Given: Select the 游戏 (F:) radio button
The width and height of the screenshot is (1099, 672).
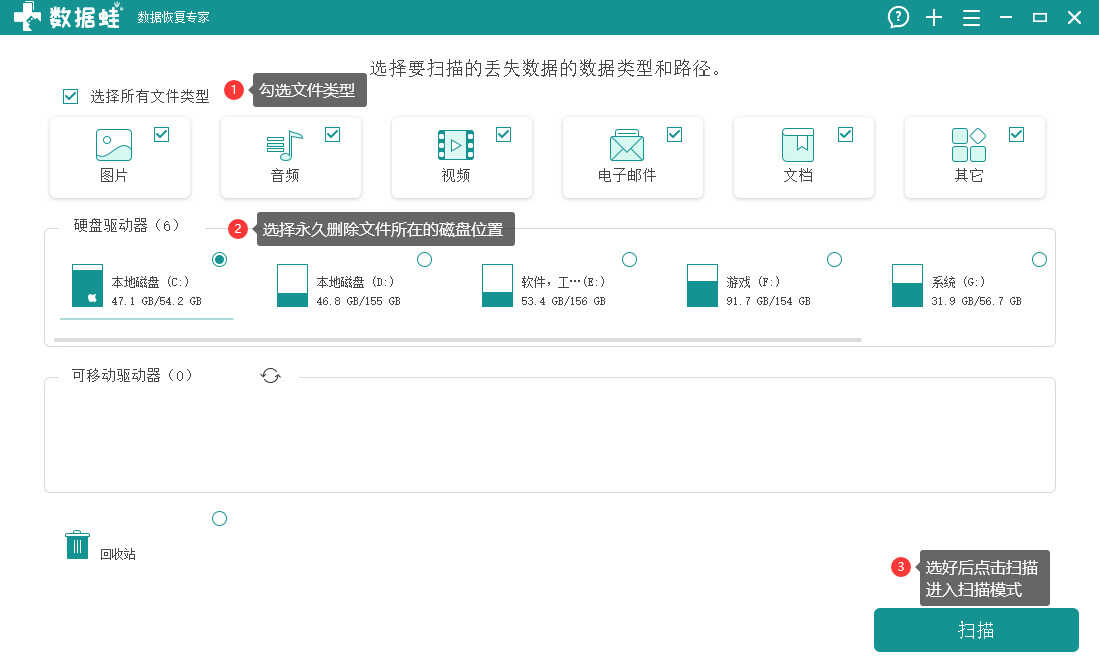Looking at the screenshot, I should click(x=834, y=259).
